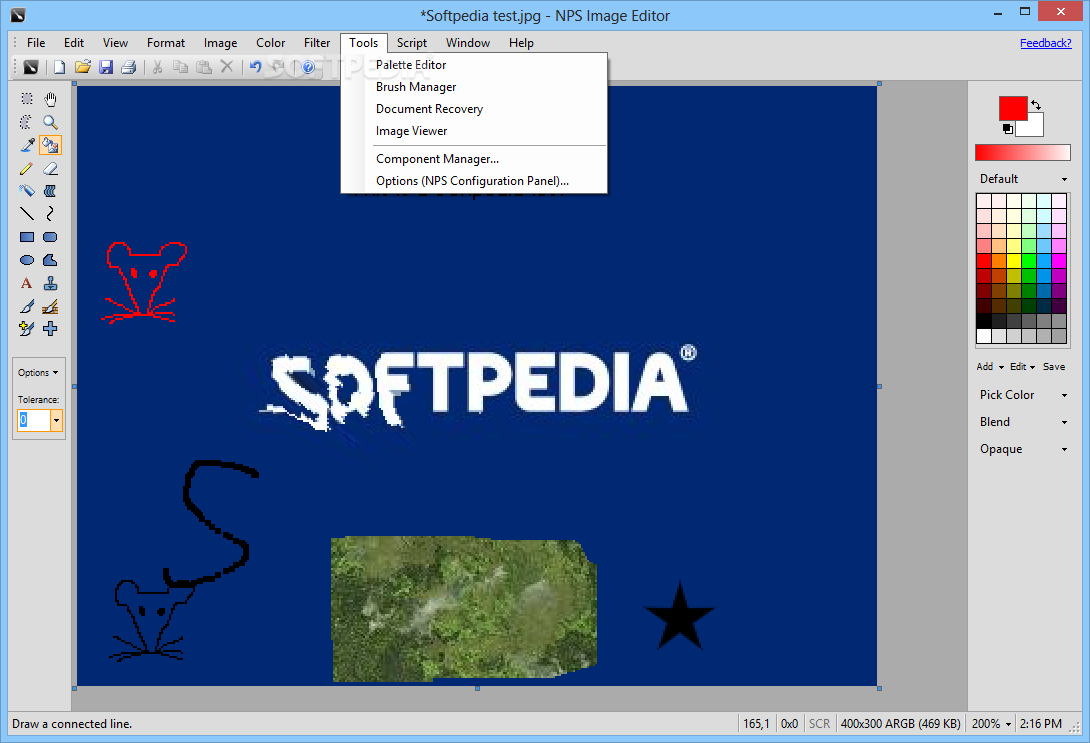Select the freeform polygon shape tool
1090x743 pixels.
50,260
